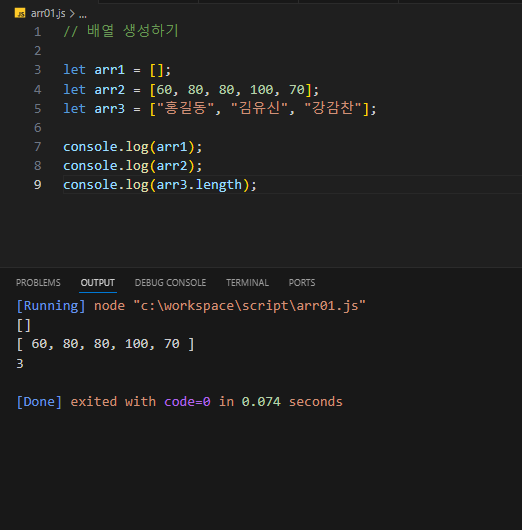
Task: Click 'console.log(arr1);' line
Action: point(133,147)
